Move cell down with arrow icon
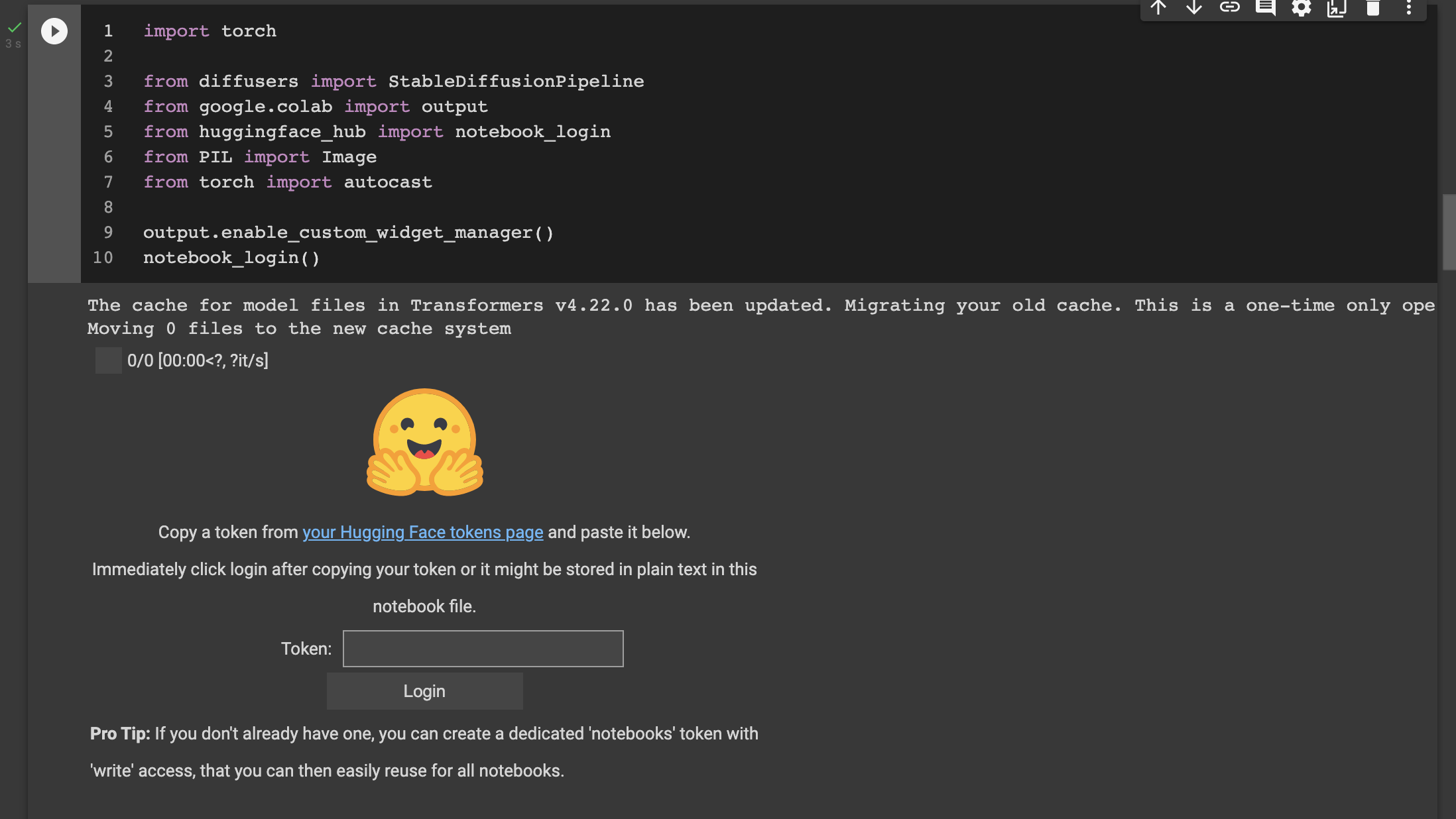 pos(1194,8)
